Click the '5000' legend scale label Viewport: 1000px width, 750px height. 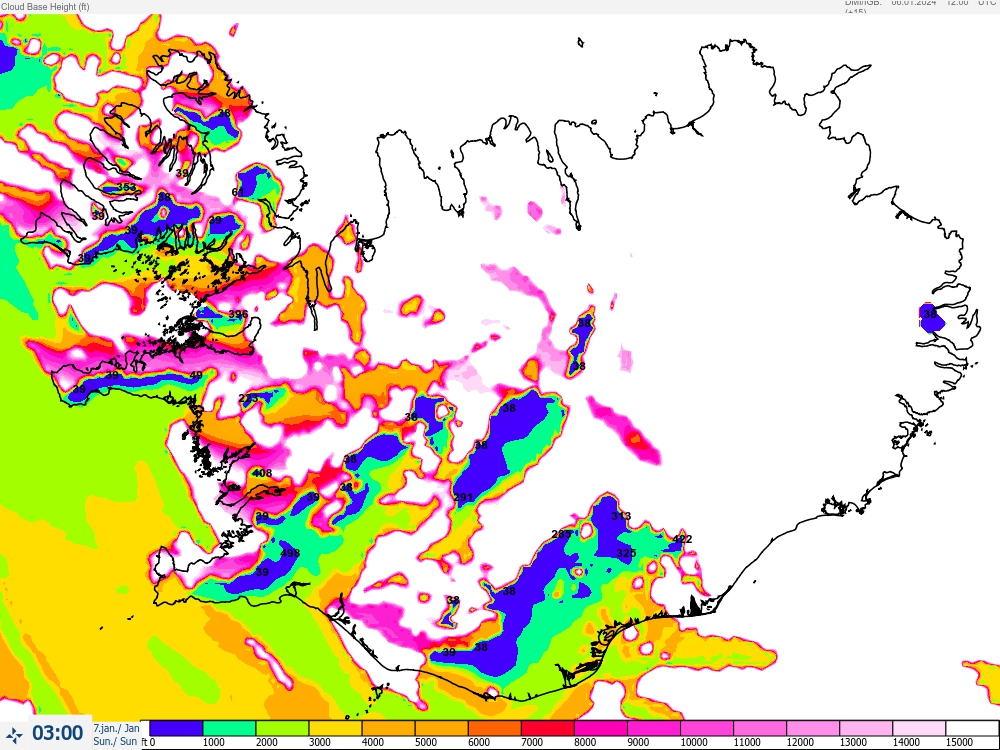click(x=426, y=742)
